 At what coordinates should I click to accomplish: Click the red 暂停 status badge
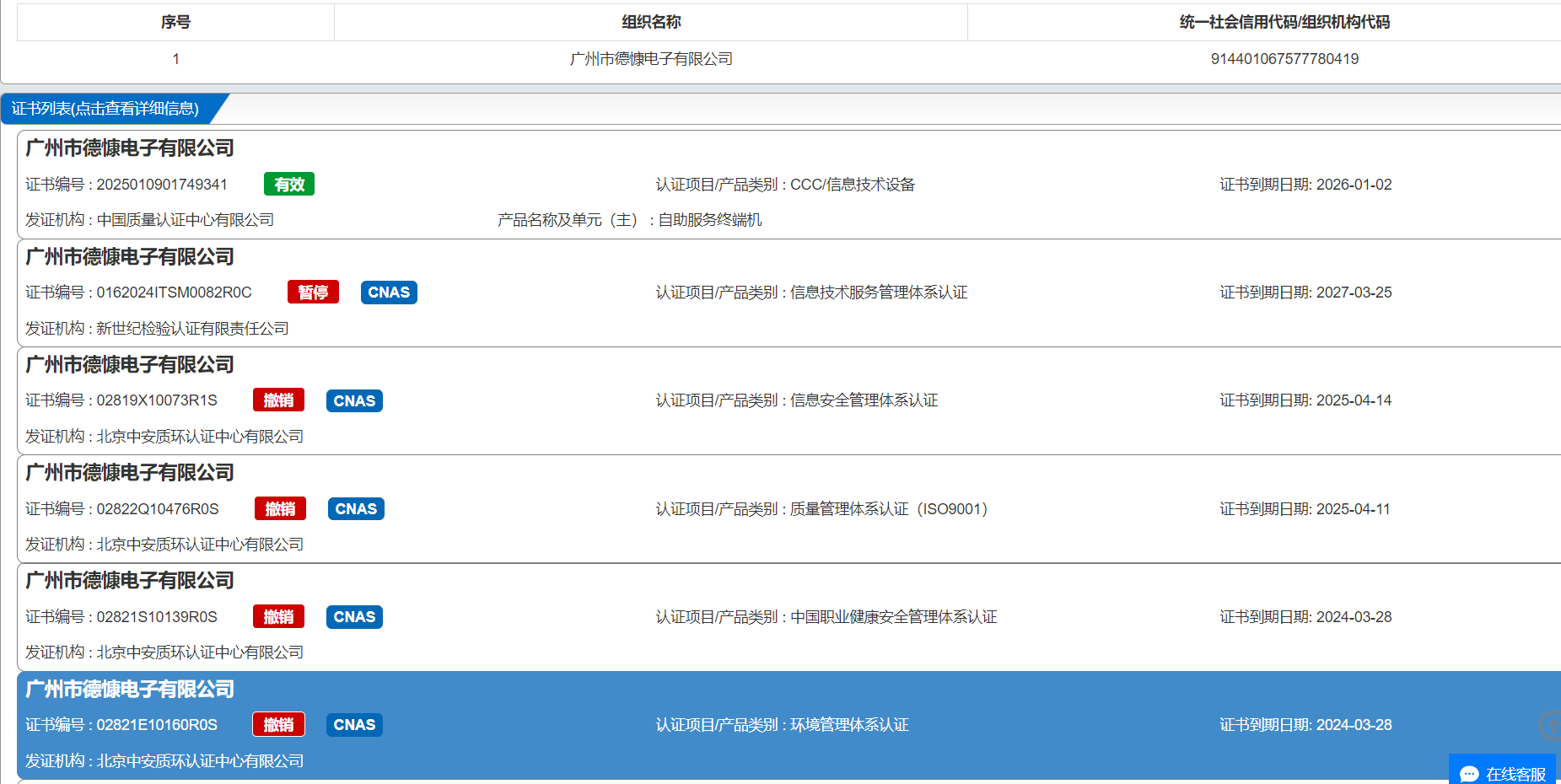[x=313, y=292]
